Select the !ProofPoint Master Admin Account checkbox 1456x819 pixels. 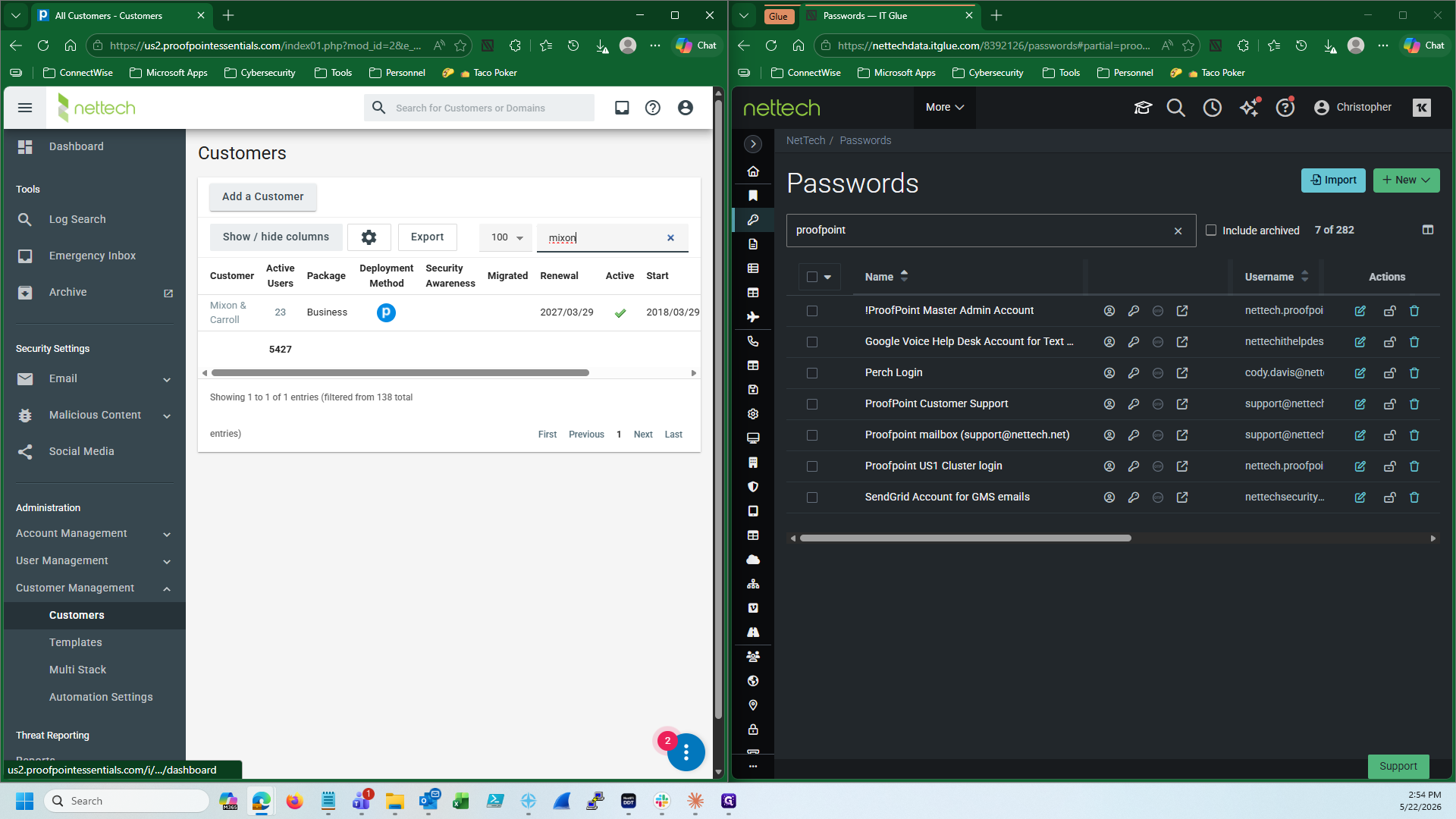coord(812,311)
